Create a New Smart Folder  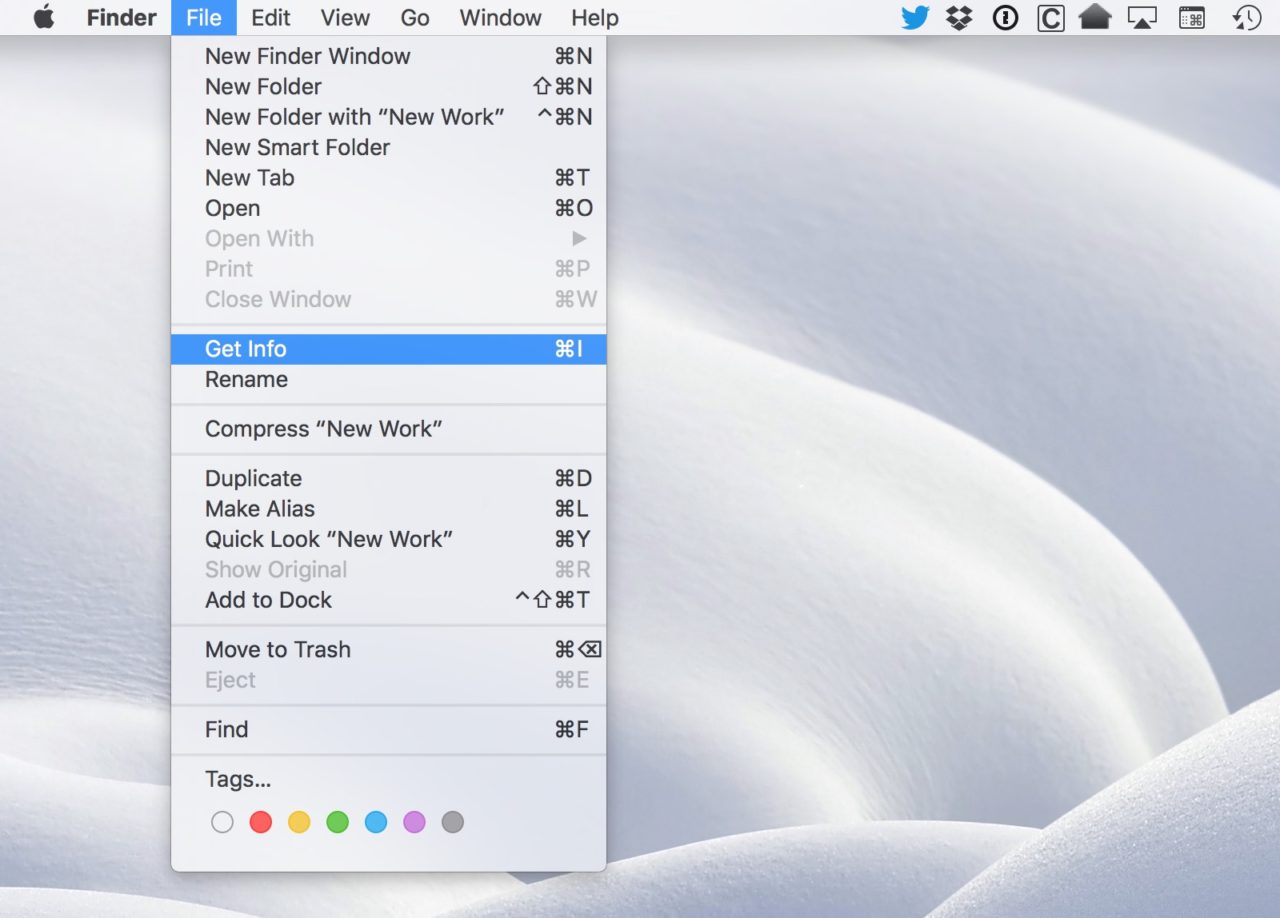(388, 147)
